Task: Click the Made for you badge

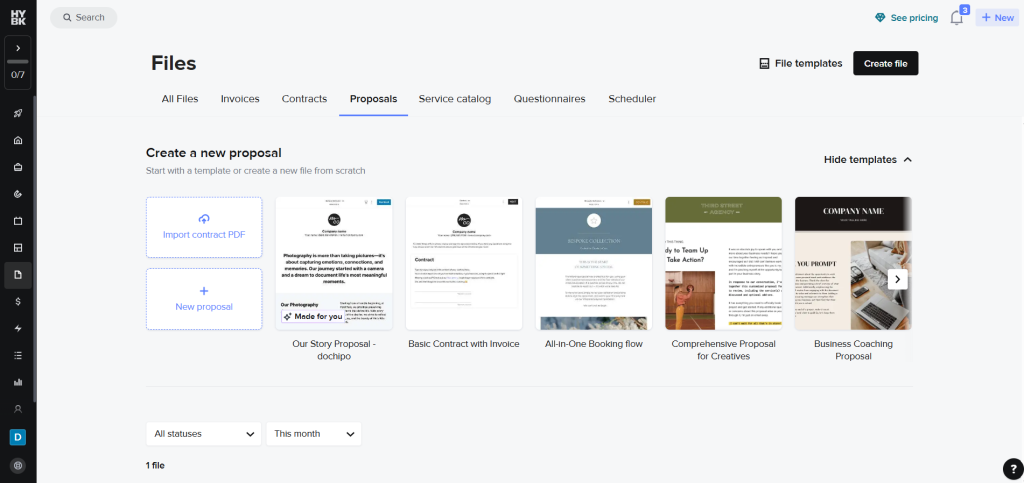Action: 313,317
